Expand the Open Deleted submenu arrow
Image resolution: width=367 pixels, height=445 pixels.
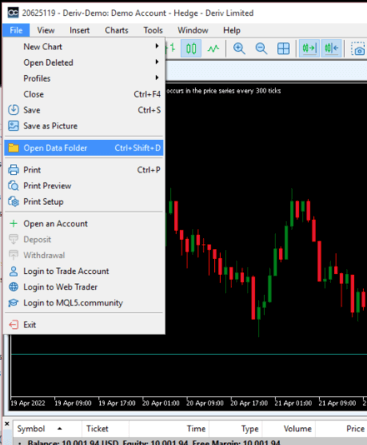click(157, 62)
